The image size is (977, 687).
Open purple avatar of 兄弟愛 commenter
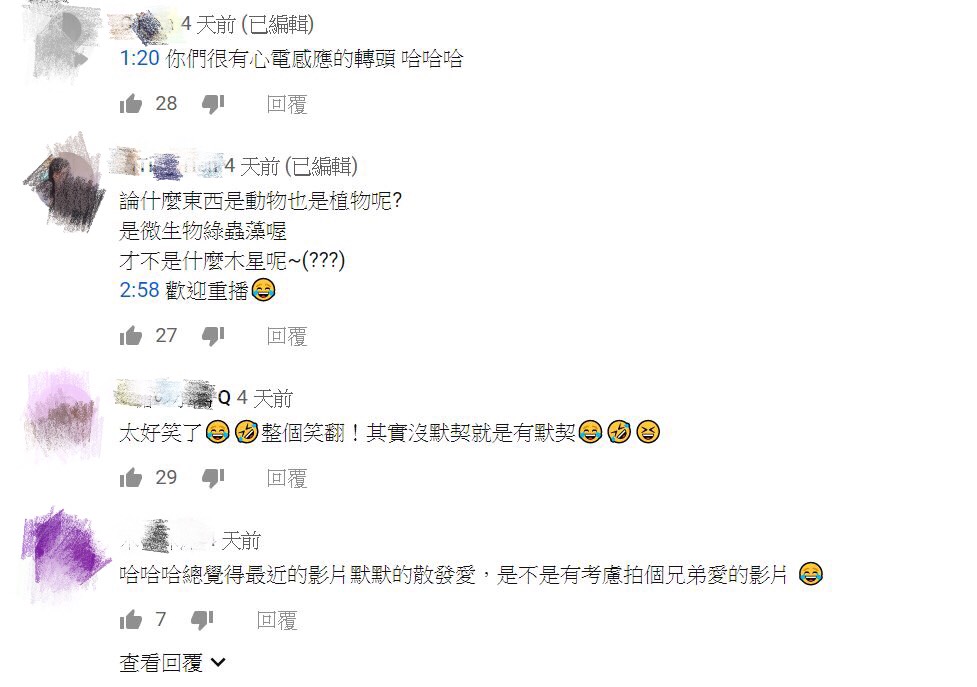(65, 554)
